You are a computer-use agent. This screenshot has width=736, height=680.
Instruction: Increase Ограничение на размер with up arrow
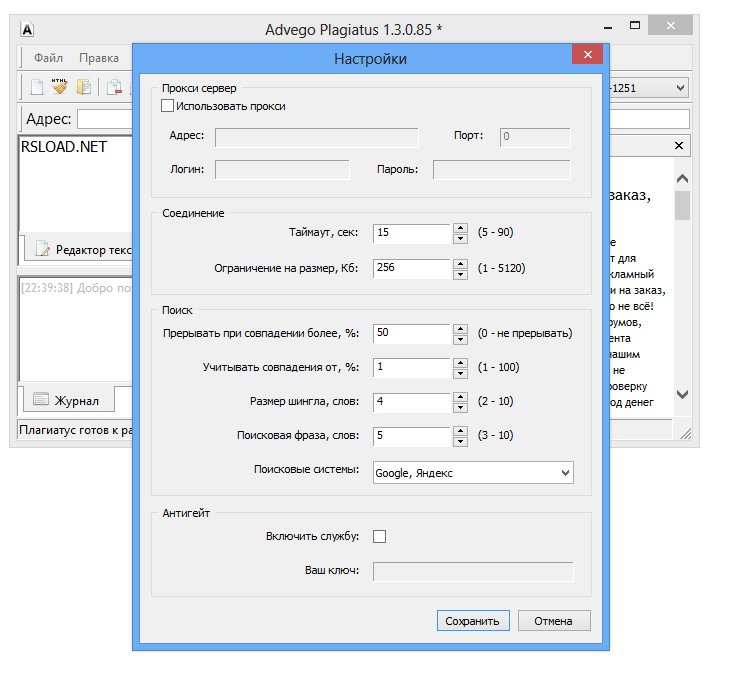[x=460, y=264]
